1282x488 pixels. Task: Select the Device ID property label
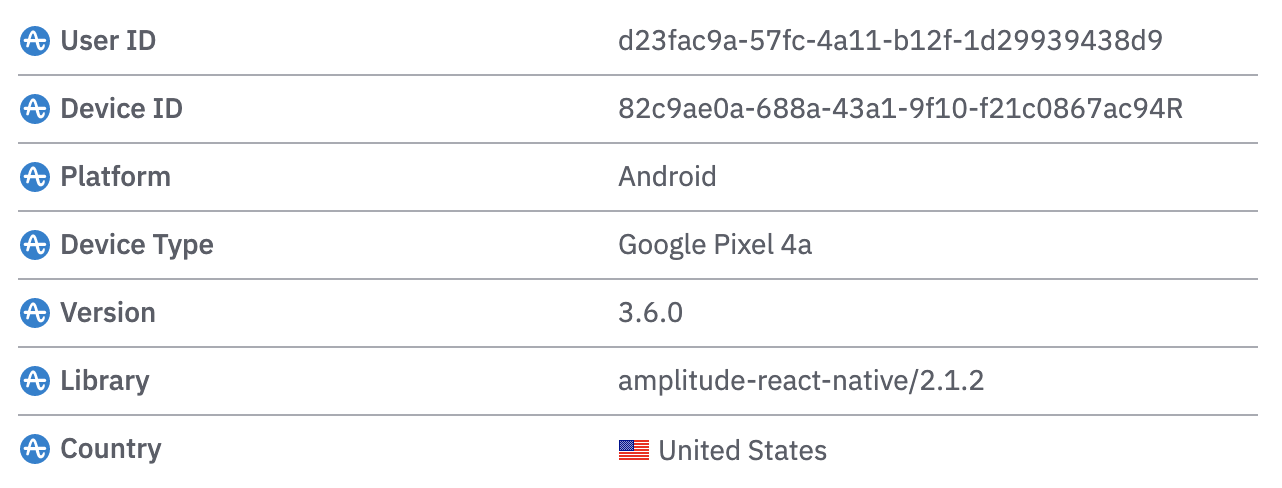(x=122, y=109)
